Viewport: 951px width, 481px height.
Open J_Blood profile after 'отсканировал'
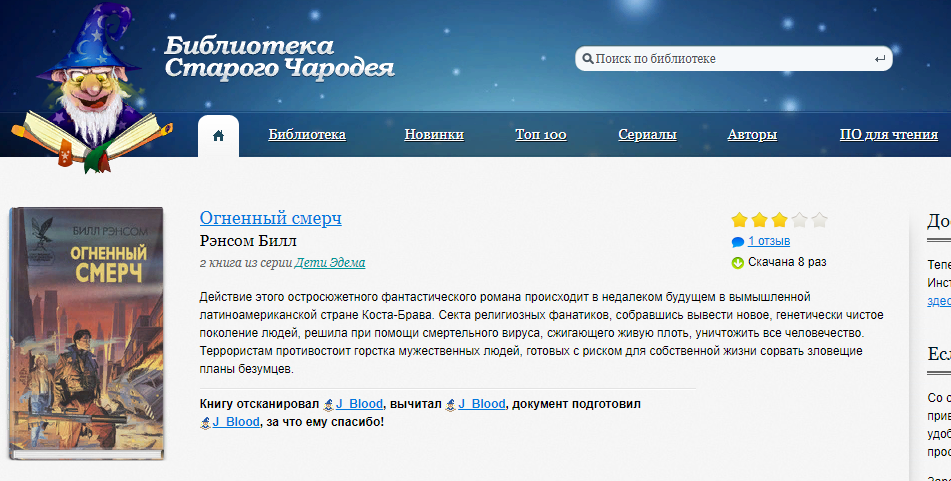pos(359,404)
